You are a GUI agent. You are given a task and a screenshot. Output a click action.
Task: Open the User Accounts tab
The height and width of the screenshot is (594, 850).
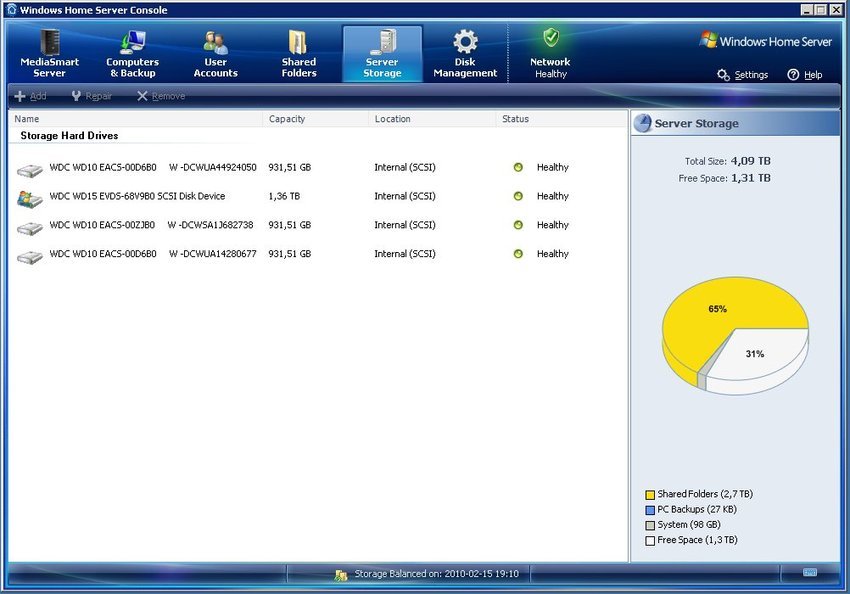click(216, 54)
